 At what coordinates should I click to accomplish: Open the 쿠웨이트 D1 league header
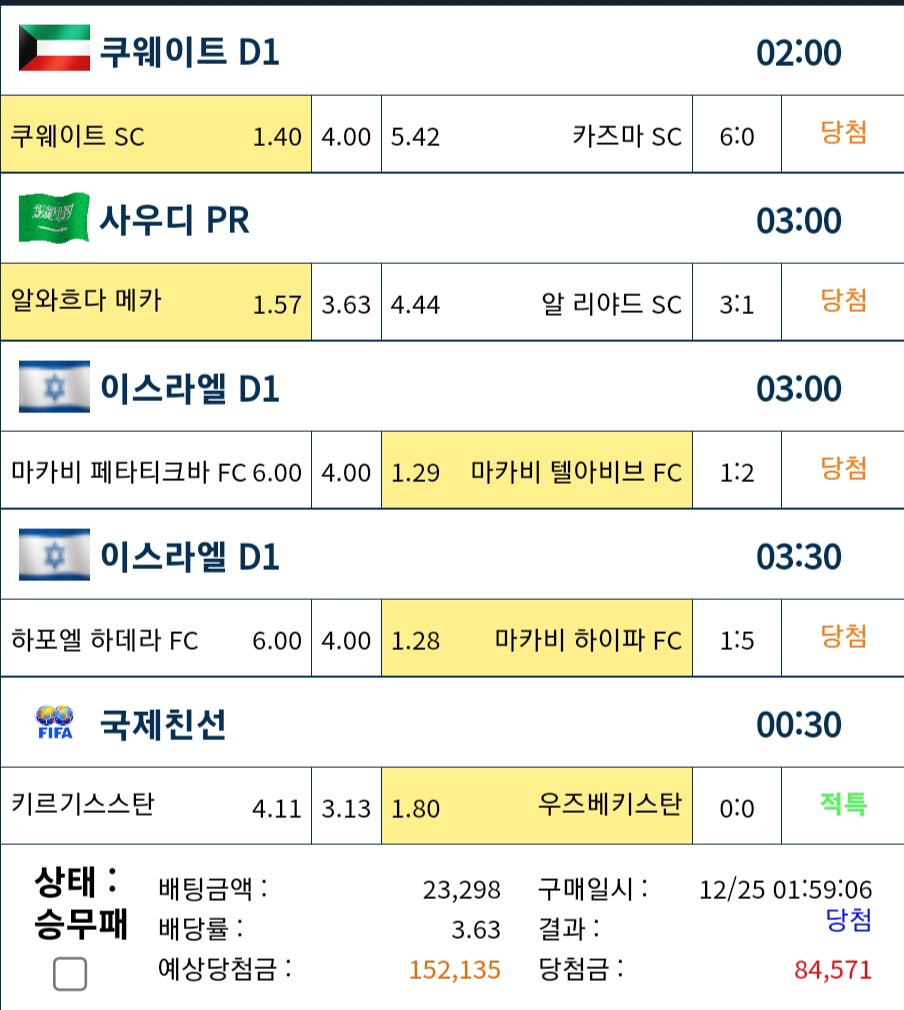[452, 50]
